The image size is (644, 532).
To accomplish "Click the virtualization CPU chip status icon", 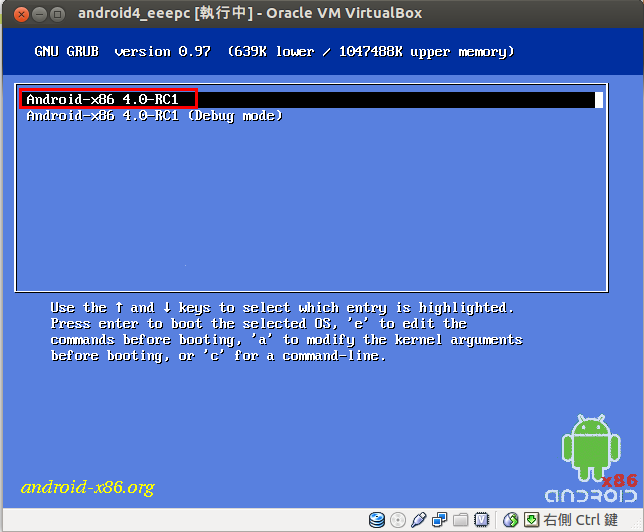I will tap(481, 520).
